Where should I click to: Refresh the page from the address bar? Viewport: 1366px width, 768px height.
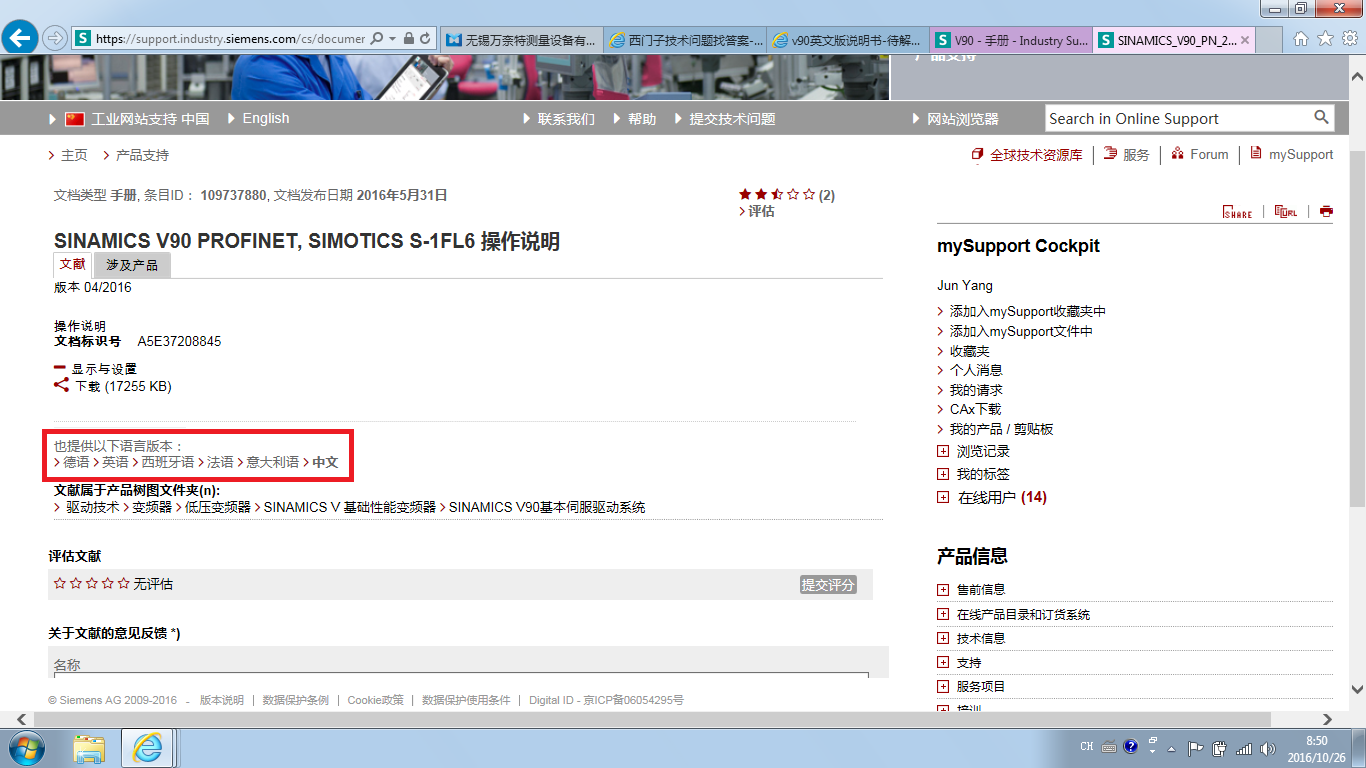coord(426,39)
